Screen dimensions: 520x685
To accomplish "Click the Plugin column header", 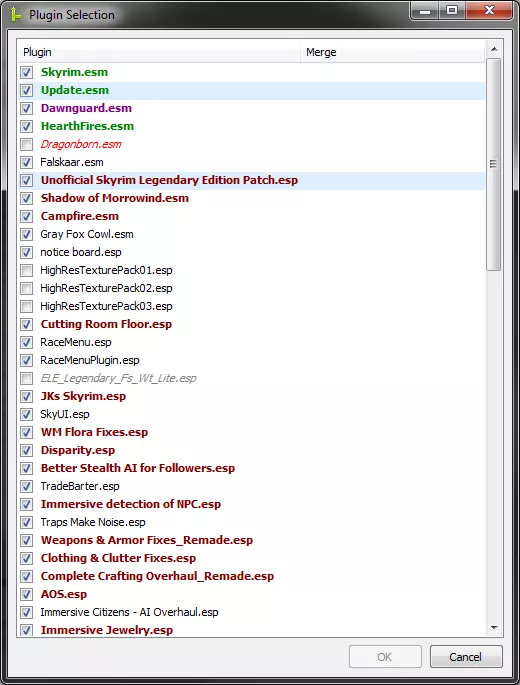I will (x=159, y=52).
